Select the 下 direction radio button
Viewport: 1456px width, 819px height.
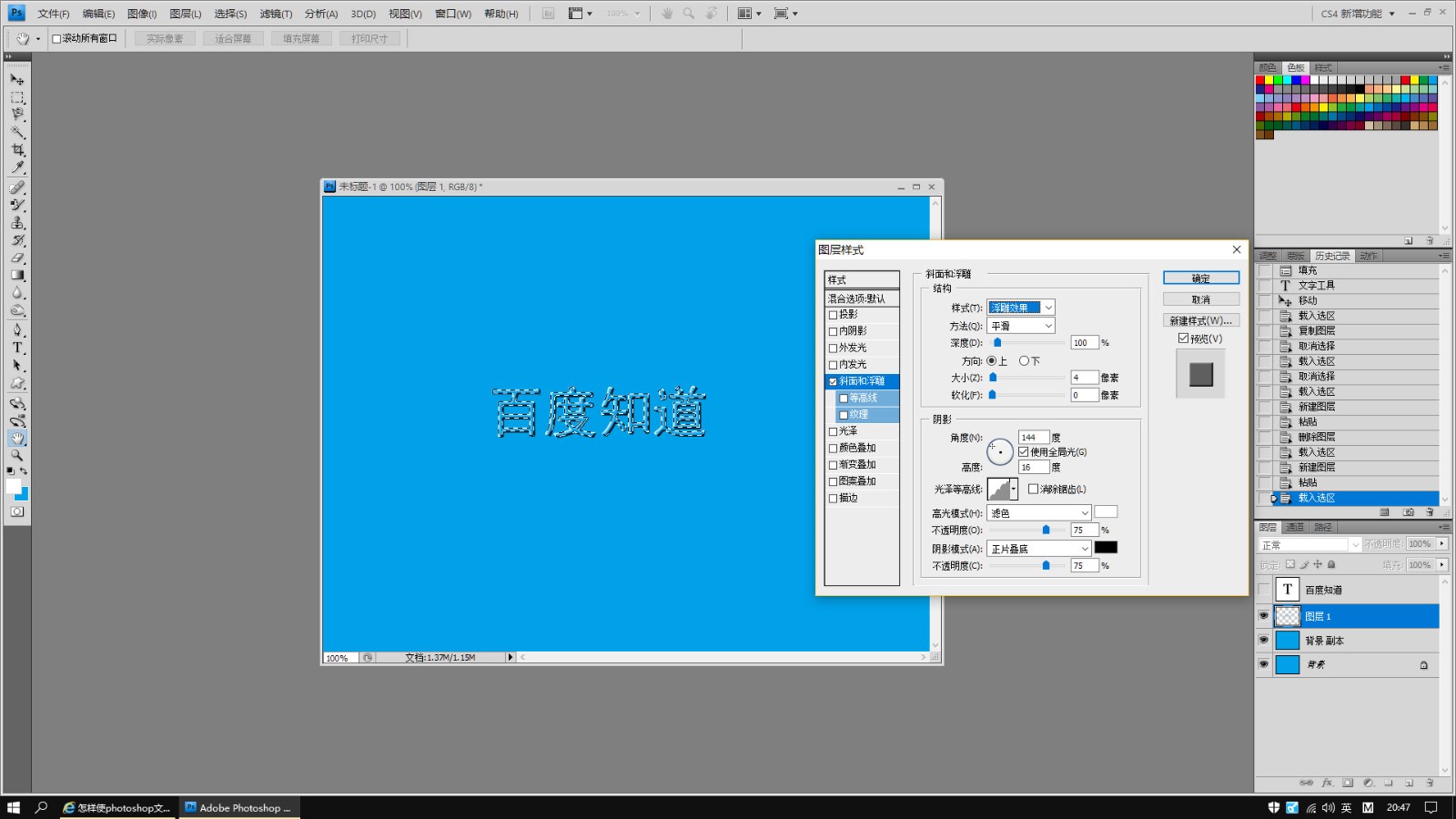pos(1024,360)
